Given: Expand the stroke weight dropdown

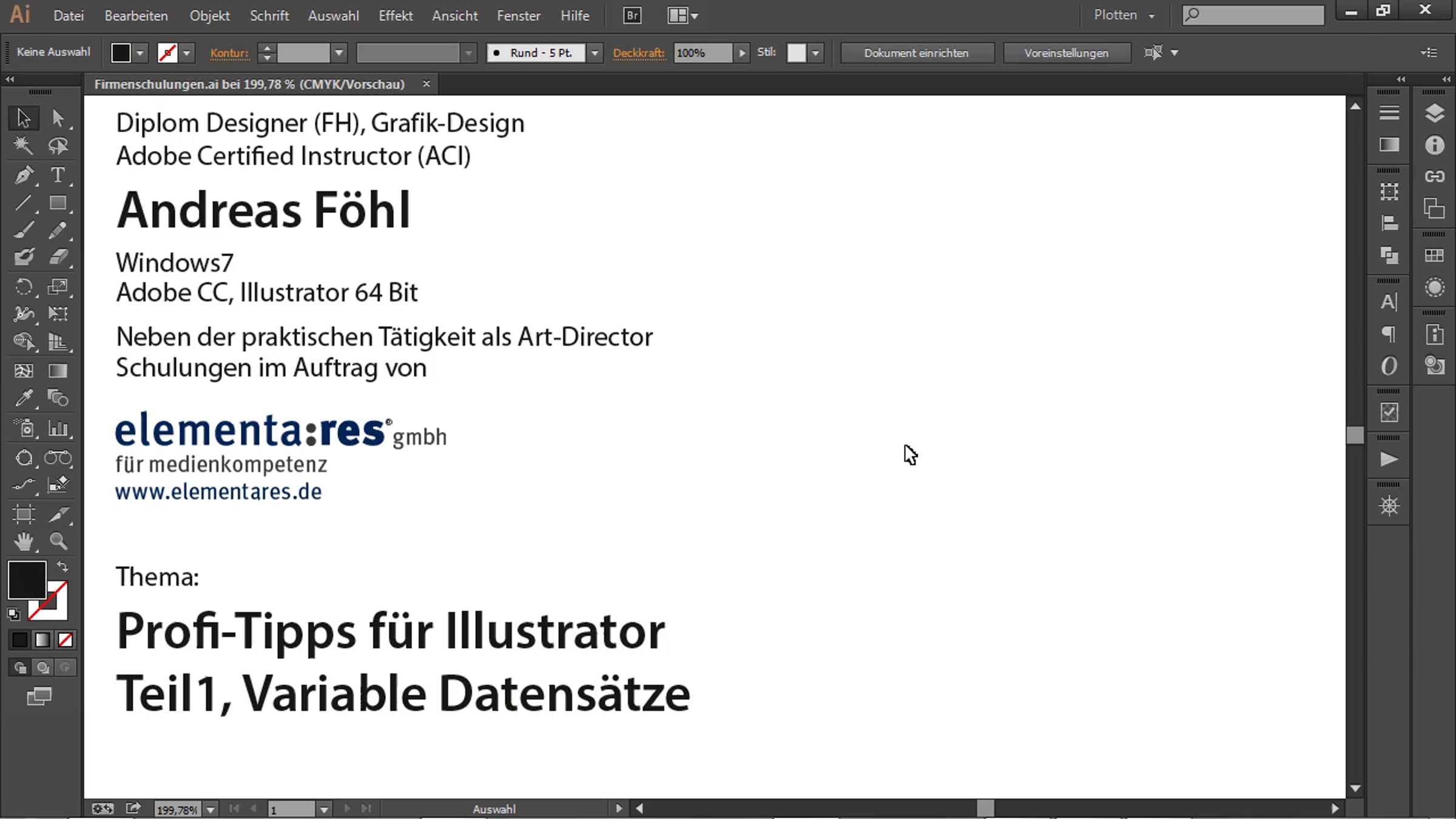Looking at the screenshot, I should click(339, 53).
